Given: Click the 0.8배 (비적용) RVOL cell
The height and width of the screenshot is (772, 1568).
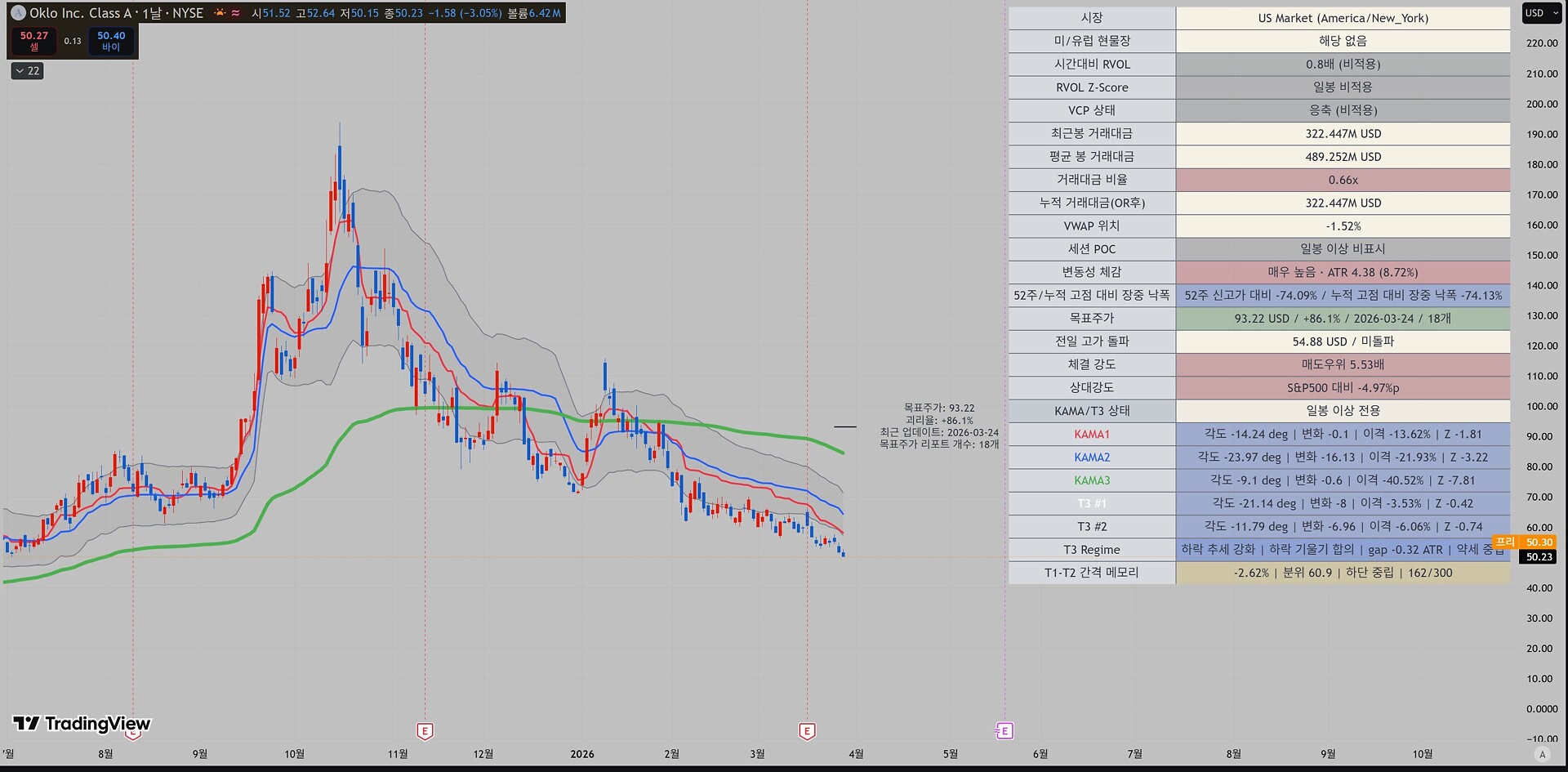Looking at the screenshot, I should 1343,64.
